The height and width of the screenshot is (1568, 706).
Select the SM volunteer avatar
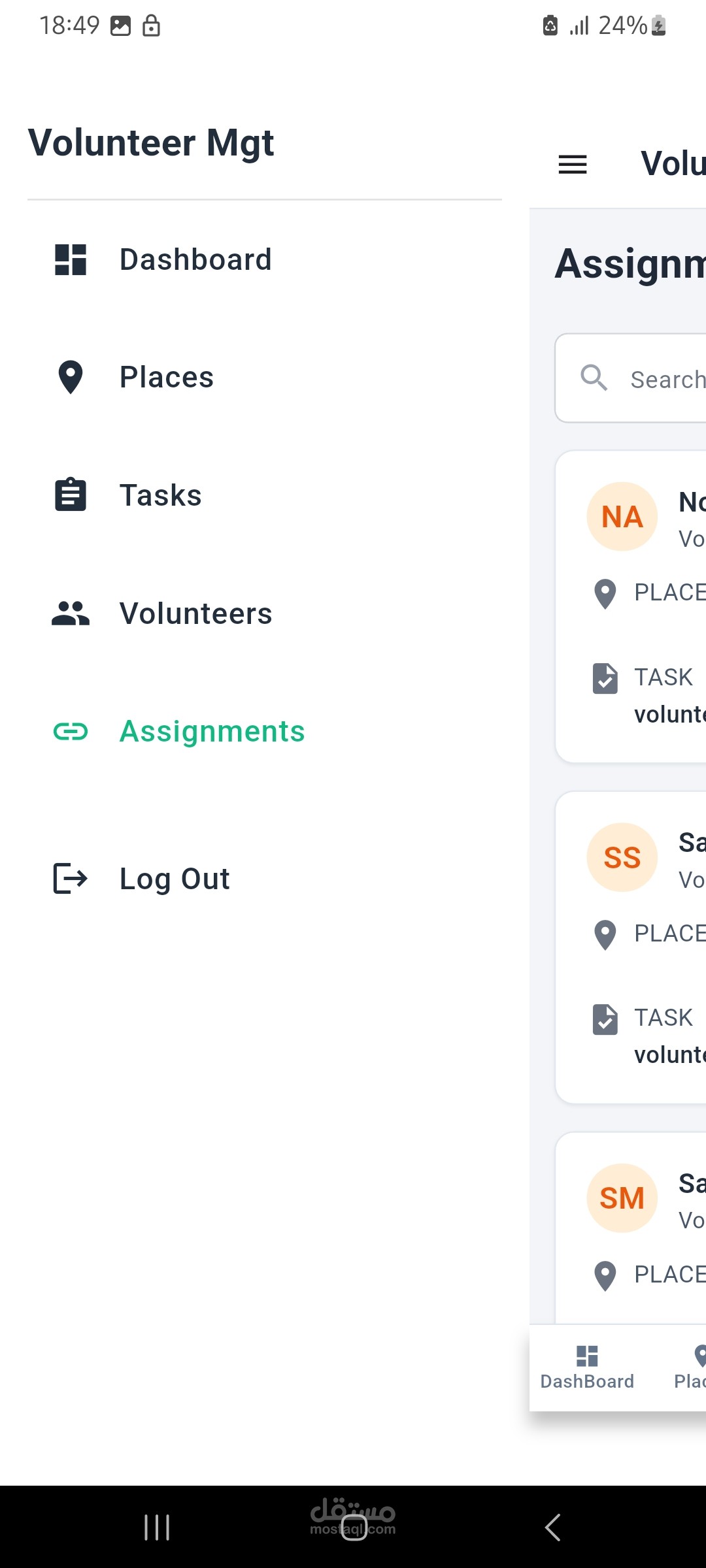tap(622, 1198)
